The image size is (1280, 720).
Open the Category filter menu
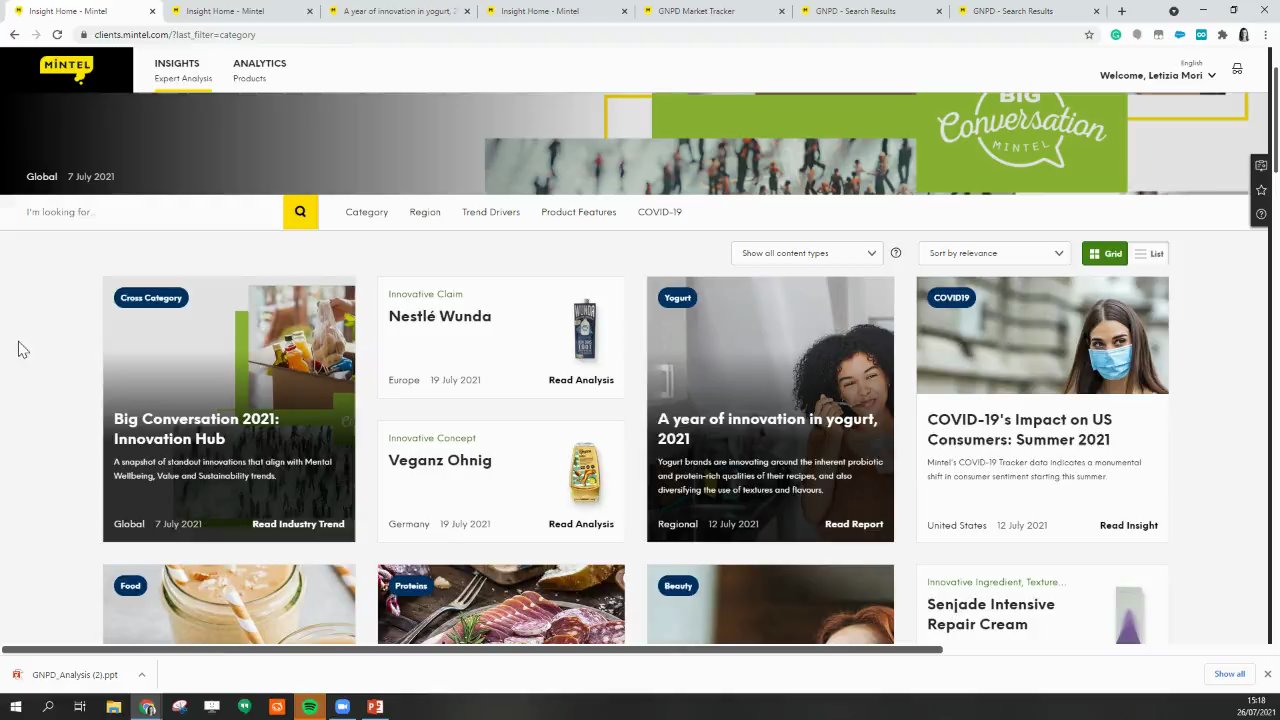[367, 212]
